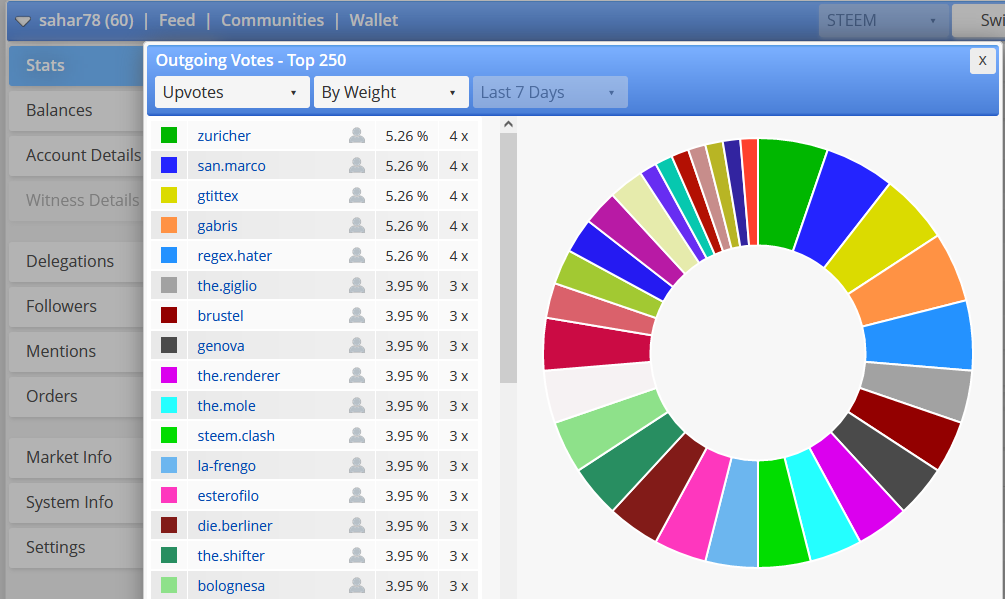Click the profile icon in the.giglio row
Viewport: 1005px width, 599px height.
click(357, 285)
